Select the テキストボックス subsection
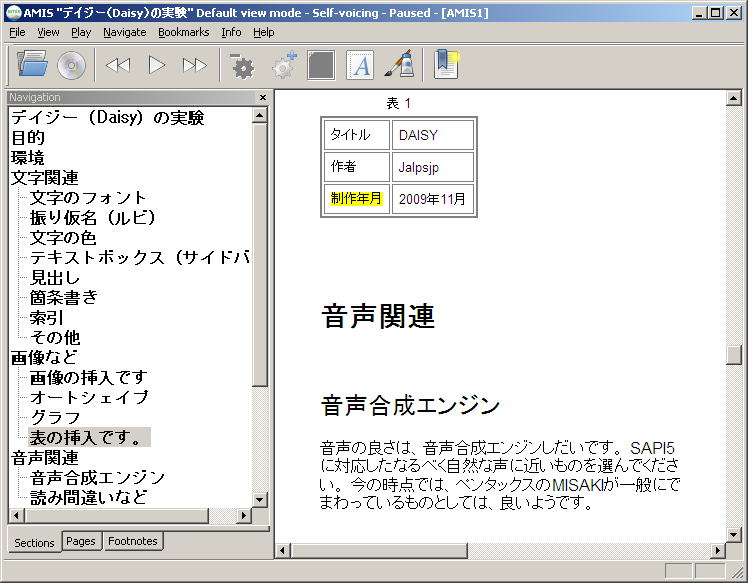Screen dimensions: 748x583 point(139,258)
